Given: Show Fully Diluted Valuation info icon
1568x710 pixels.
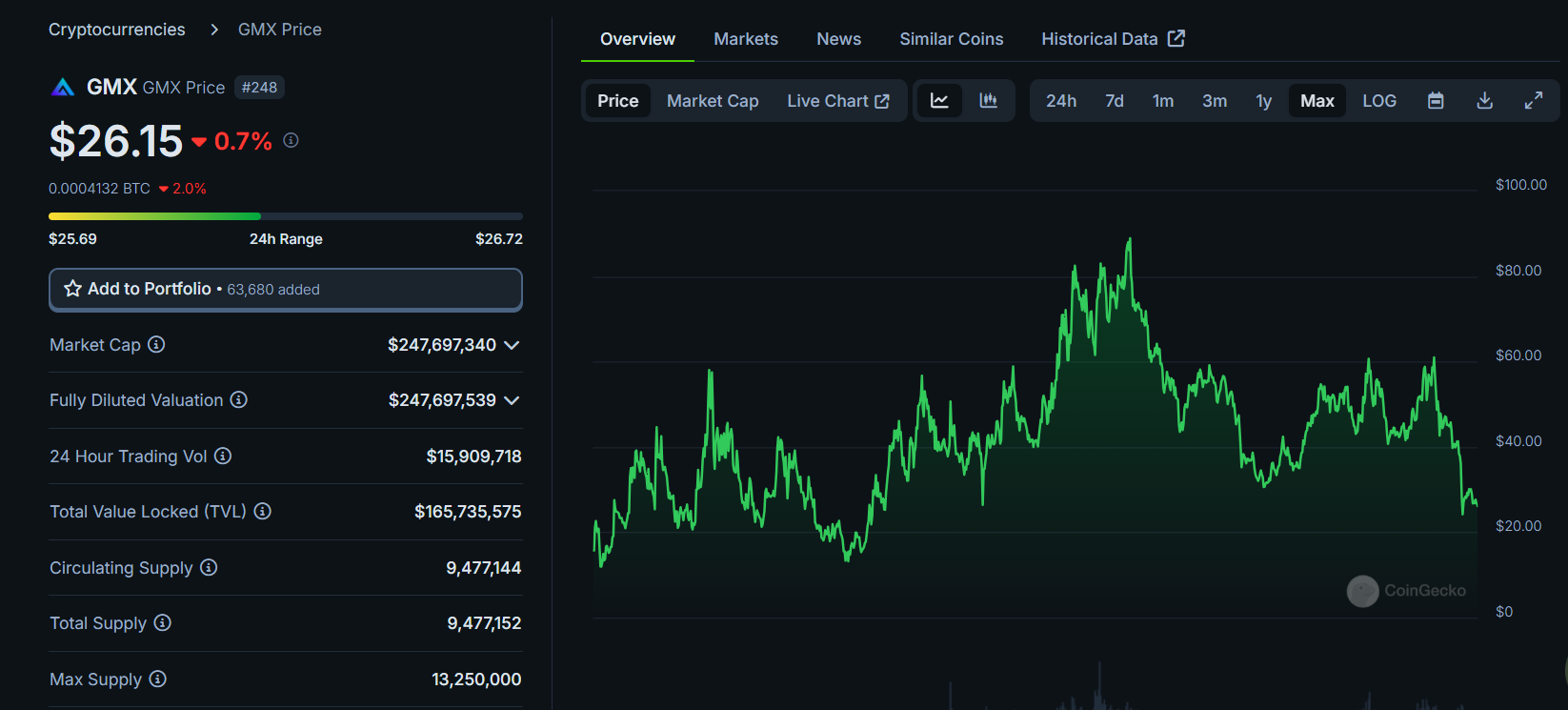Looking at the screenshot, I should coord(239,399).
